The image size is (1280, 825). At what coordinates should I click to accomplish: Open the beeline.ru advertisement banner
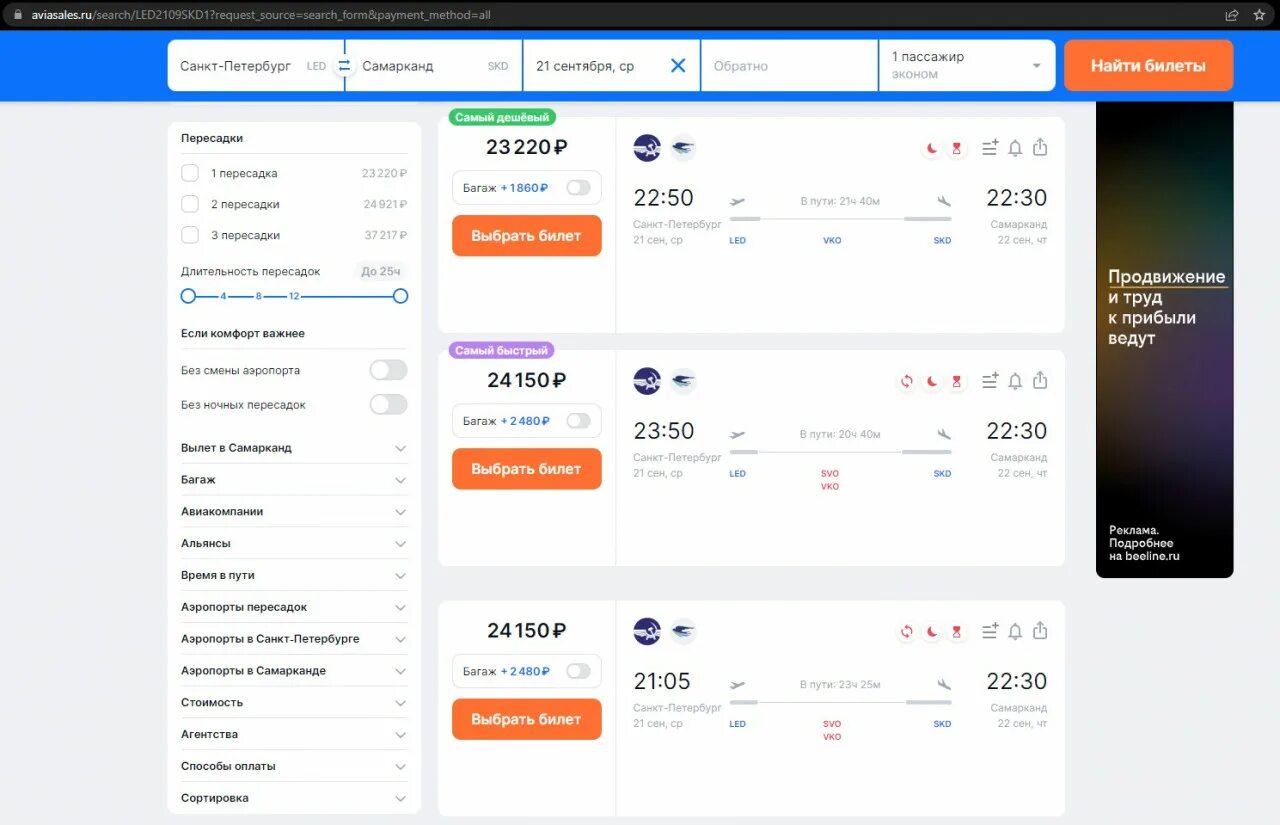(1164, 339)
